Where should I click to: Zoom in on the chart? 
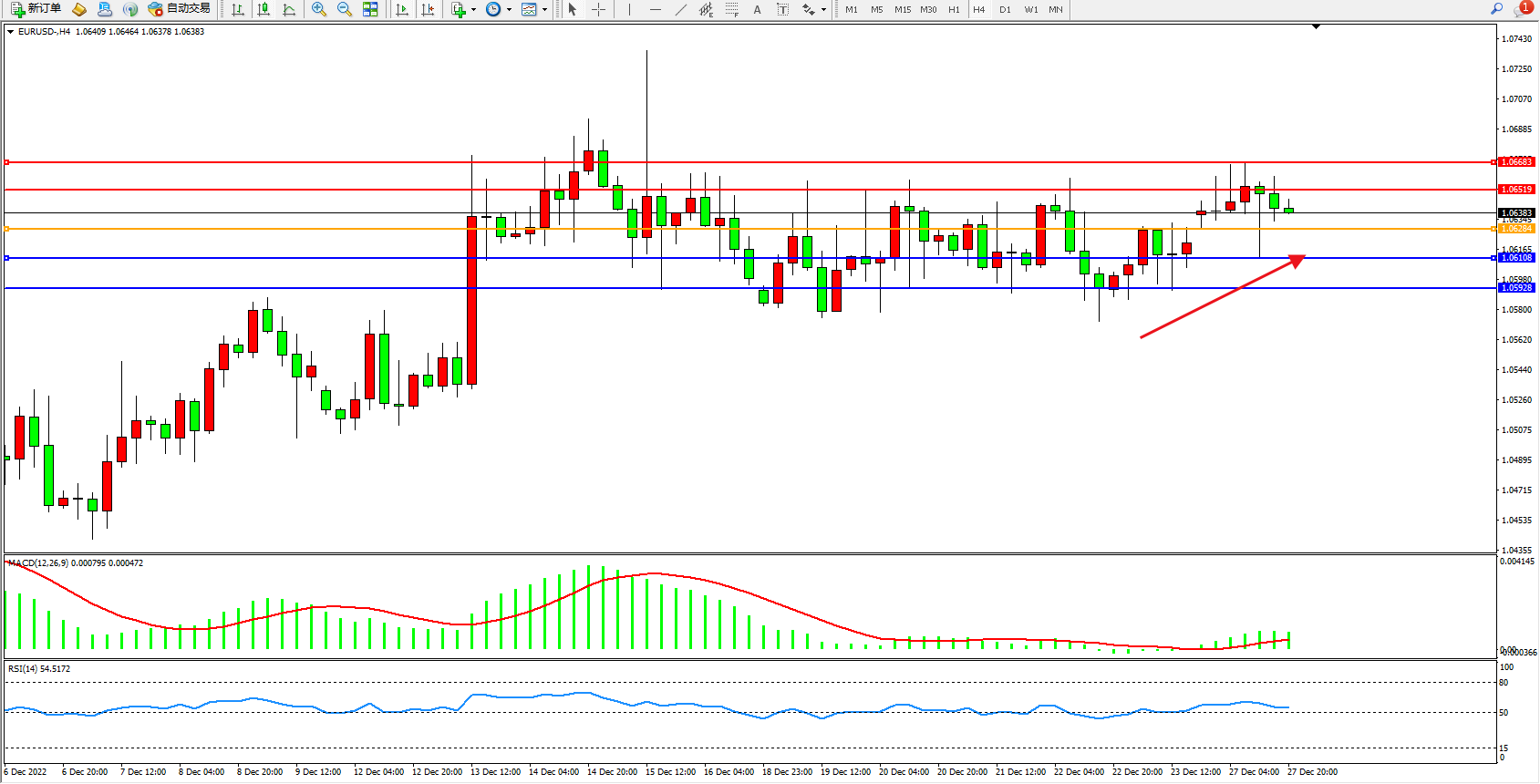319,9
